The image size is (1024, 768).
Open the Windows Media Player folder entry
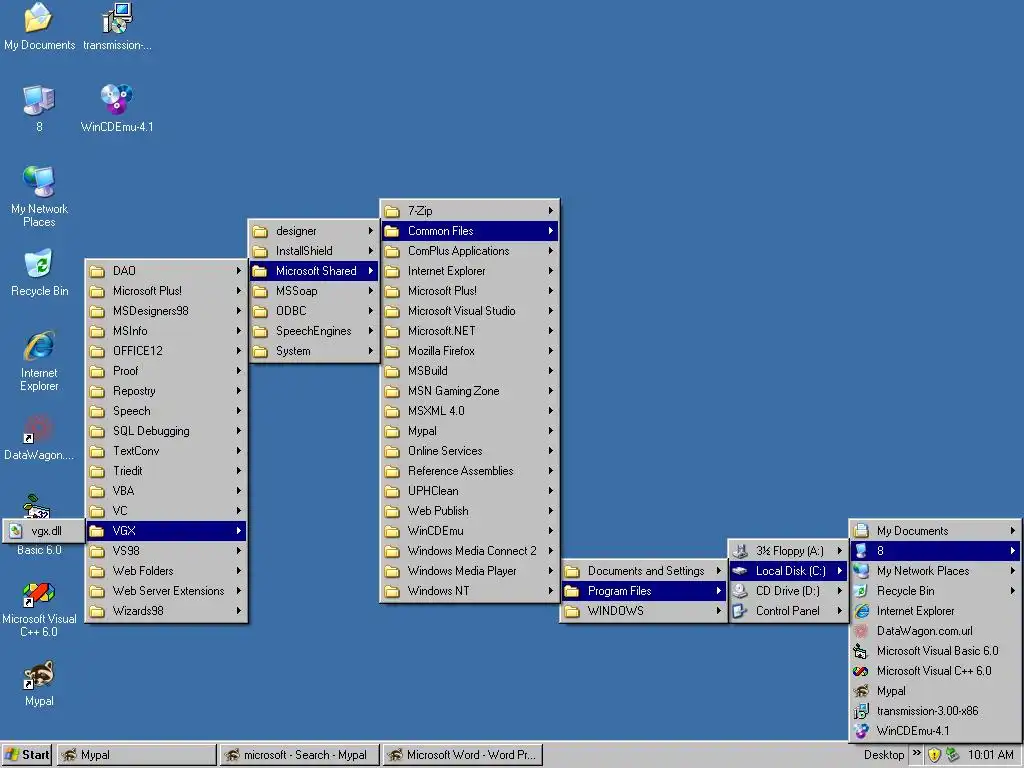[x=470, y=571]
